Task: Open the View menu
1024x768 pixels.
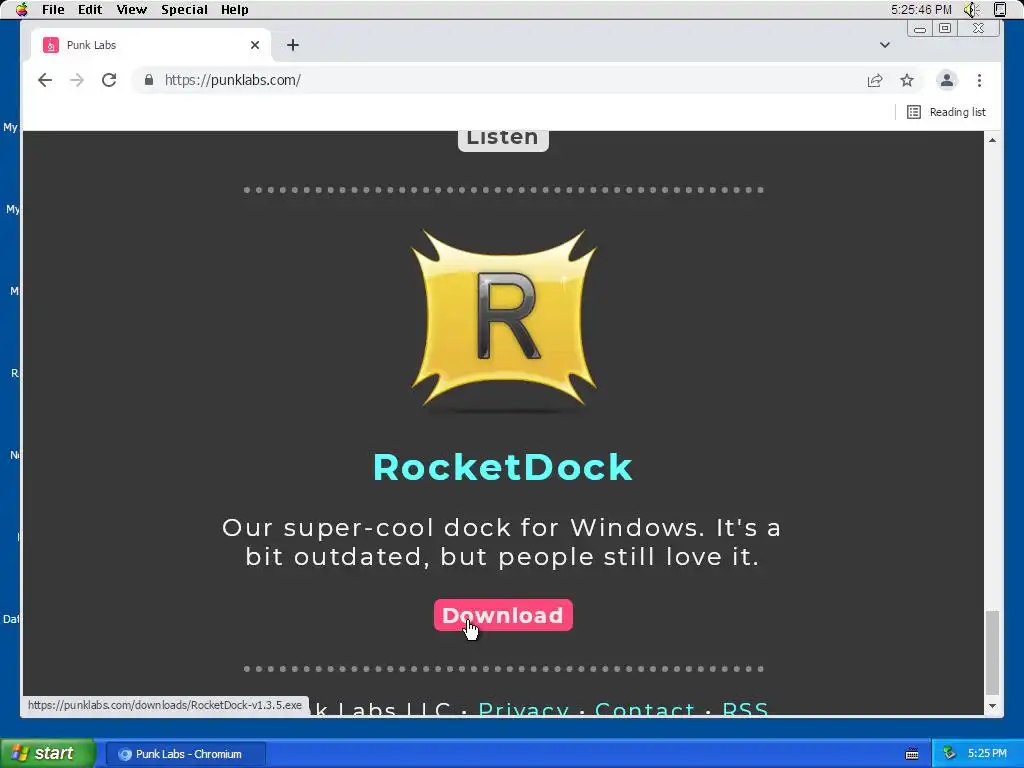Action: pos(131,10)
